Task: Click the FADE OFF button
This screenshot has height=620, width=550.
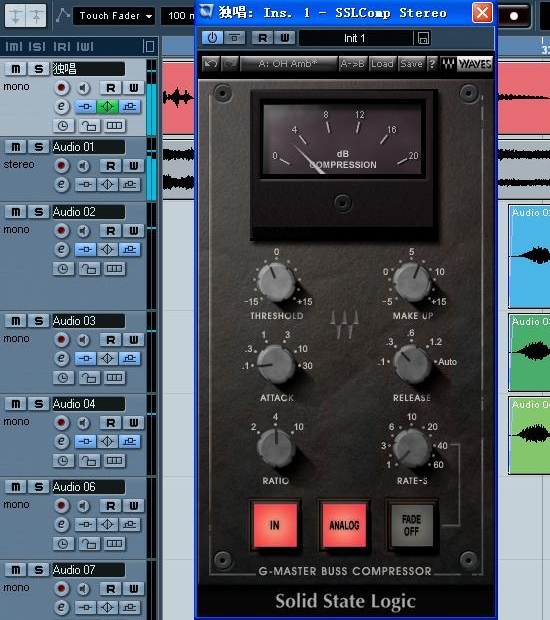Action: [412, 525]
